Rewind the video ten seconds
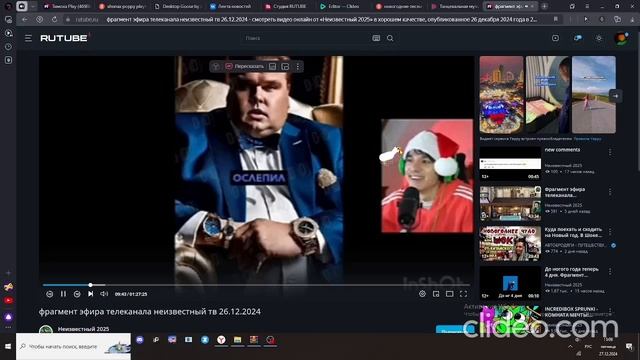The width and height of the screenshot is (640, 360). click(49, 294)
